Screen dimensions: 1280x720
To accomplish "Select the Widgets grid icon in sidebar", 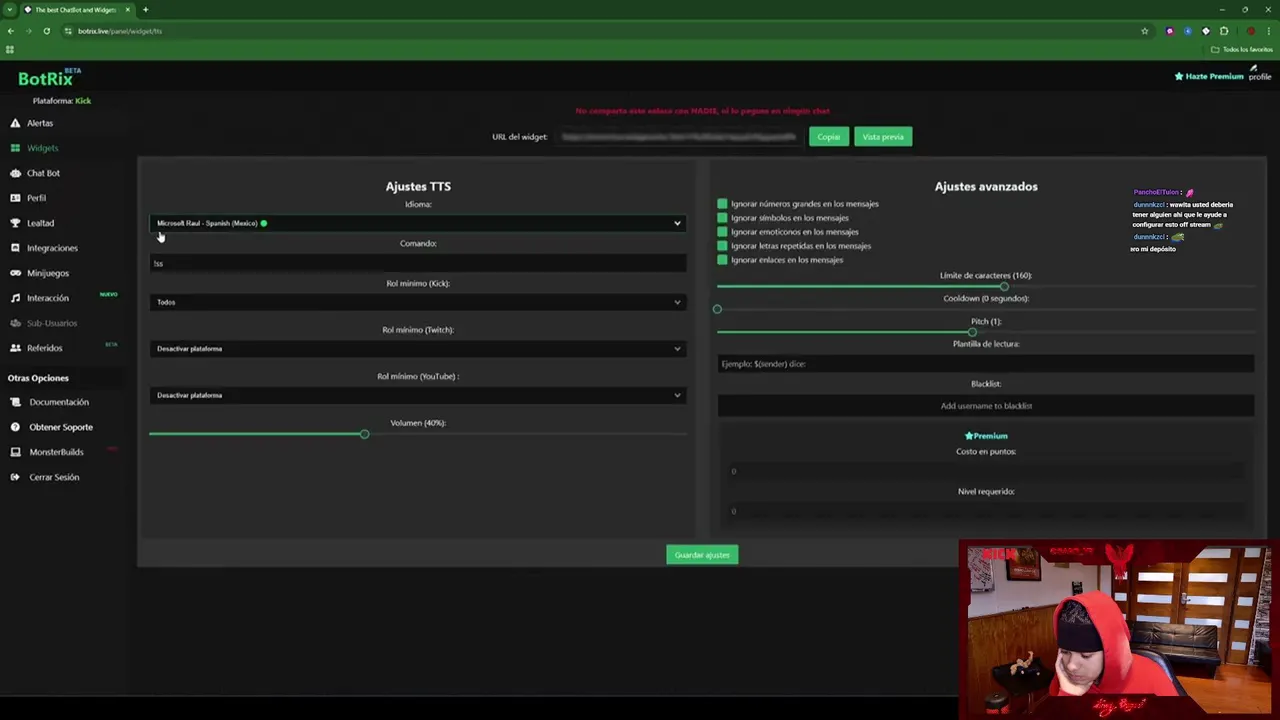I will click(x=15, y=148).
